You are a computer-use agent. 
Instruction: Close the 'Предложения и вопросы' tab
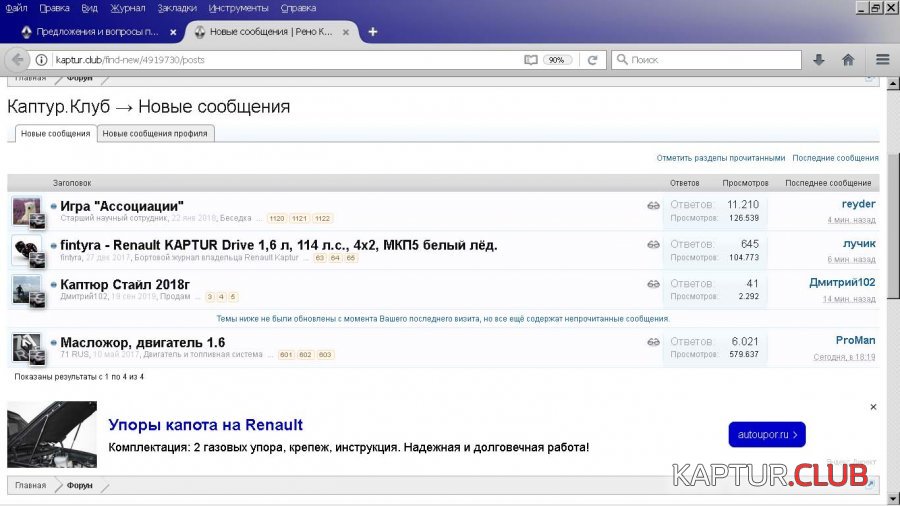coord(173,33)
